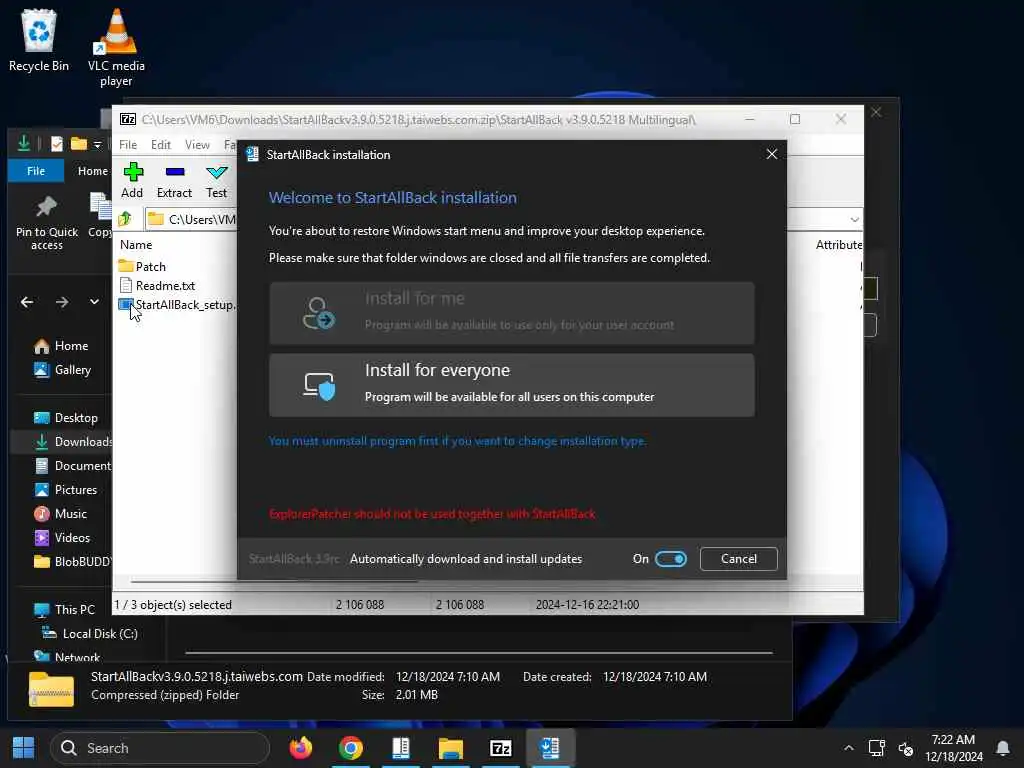Click the Attributes column header in 7-Zip
Image resolution: width=1024 pixels, height=768 pixels.
839,245
